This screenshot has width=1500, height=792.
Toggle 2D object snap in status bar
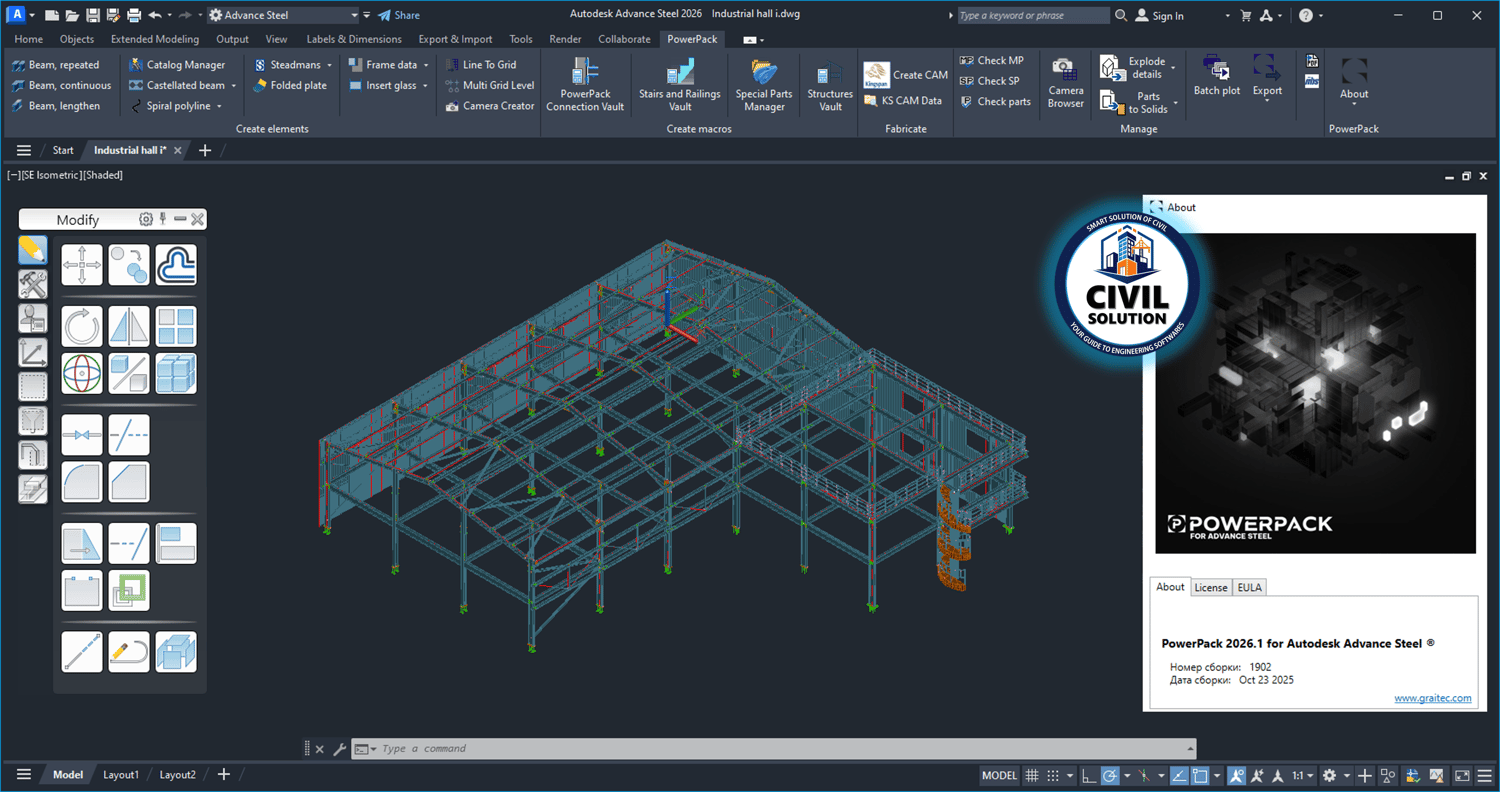tap(1200, 776)
